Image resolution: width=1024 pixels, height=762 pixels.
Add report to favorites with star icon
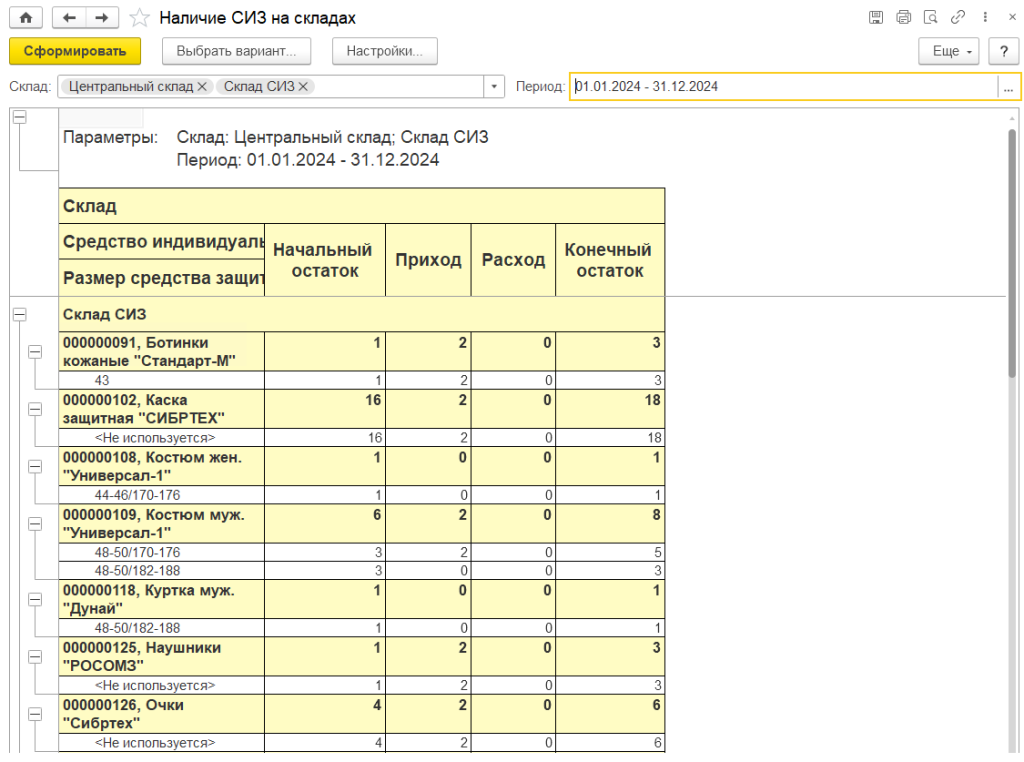coord(140,18)
